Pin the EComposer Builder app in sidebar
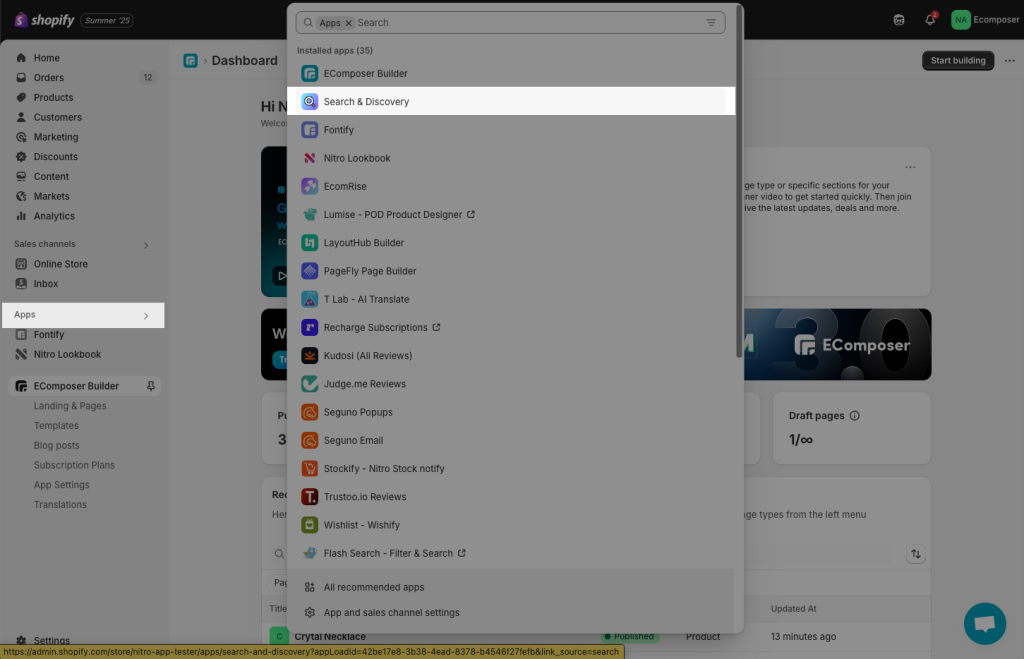The image size is (1024, 659). 151,386
